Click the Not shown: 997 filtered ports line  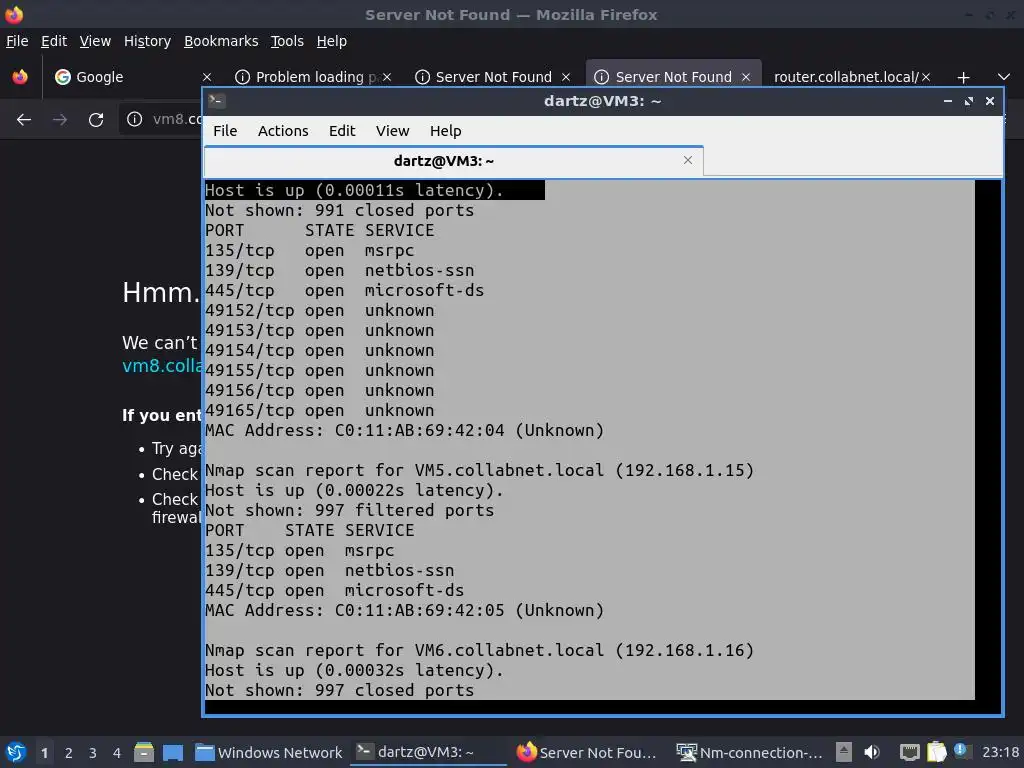coord(349,510)
